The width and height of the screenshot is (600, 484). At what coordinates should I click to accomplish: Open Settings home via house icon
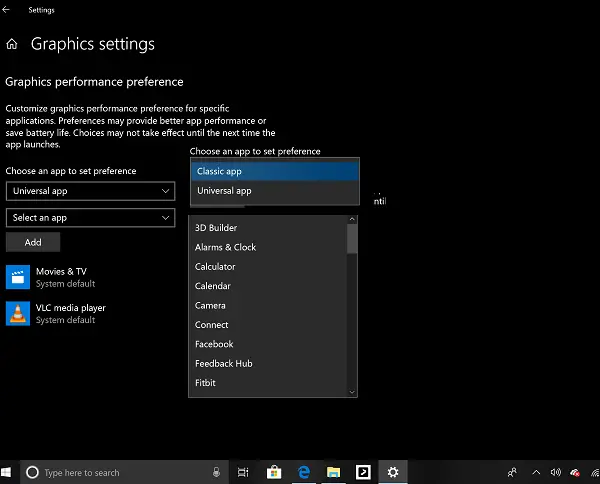[12, 44]
